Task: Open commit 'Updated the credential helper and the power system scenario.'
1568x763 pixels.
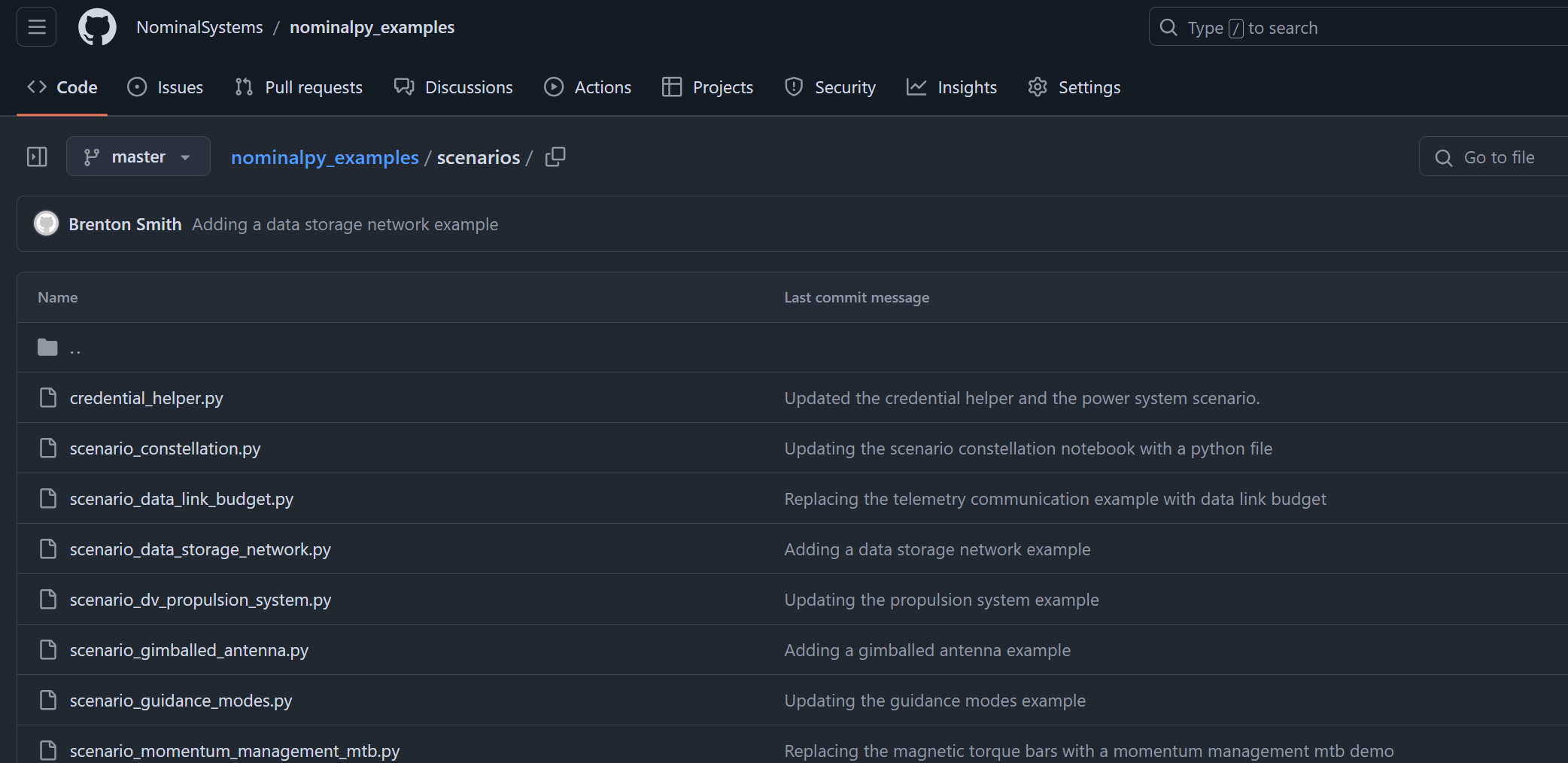Action: pos(1022,398)
